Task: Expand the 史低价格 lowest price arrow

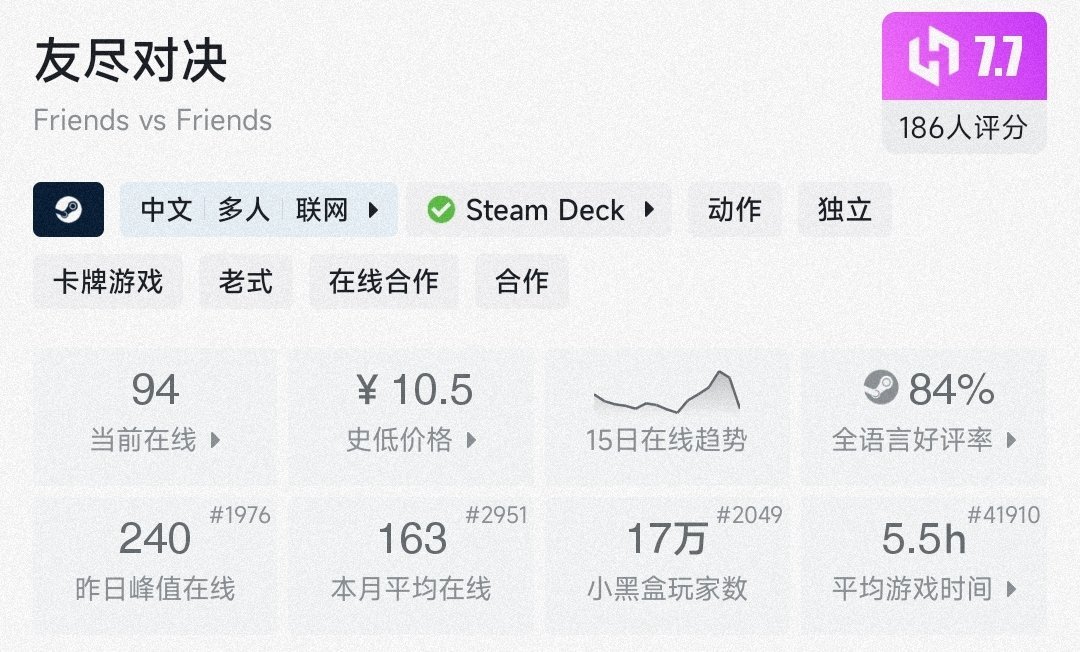Action: 472,440
